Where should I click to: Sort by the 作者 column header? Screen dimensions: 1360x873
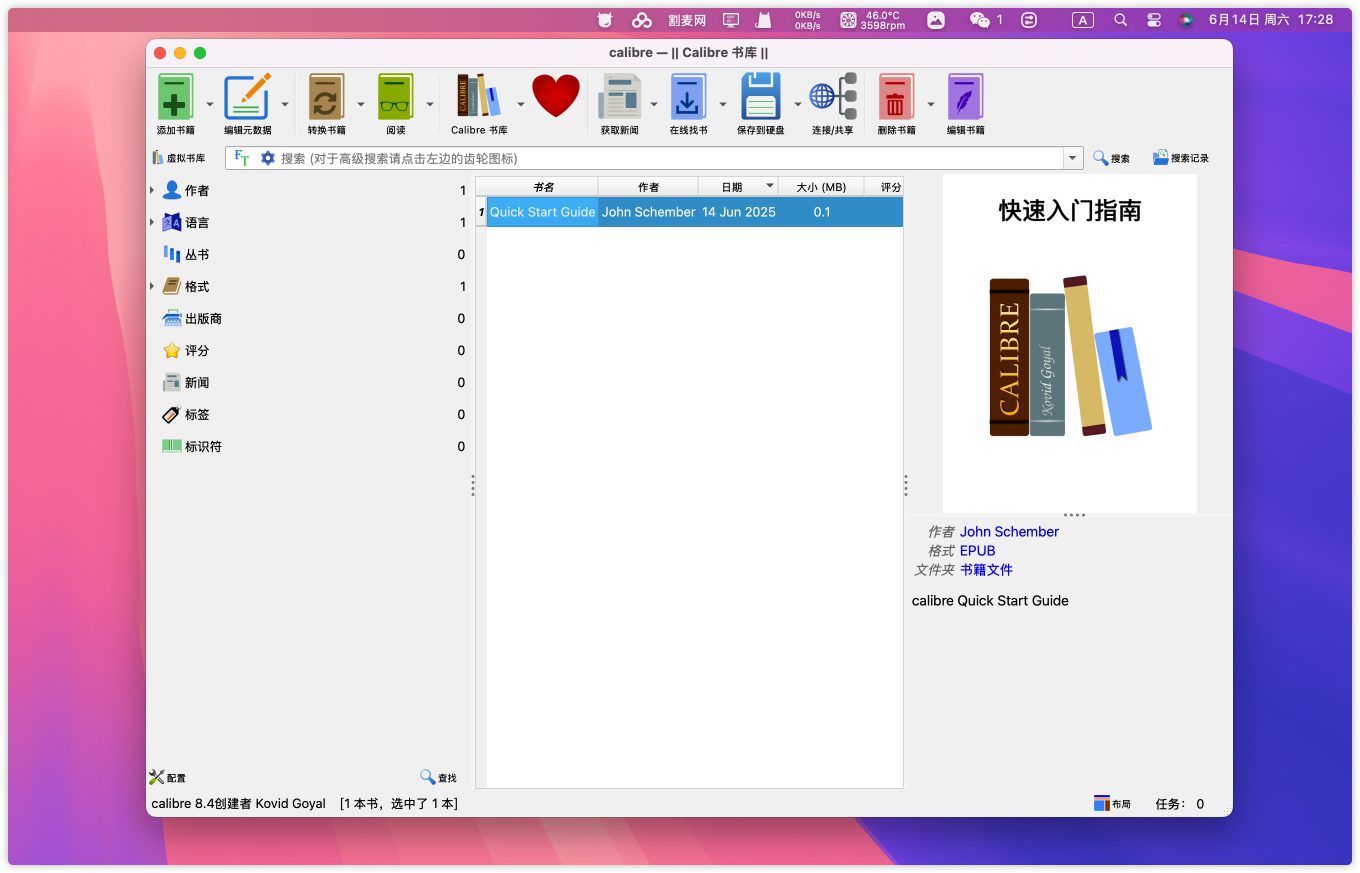pos(648,187)
